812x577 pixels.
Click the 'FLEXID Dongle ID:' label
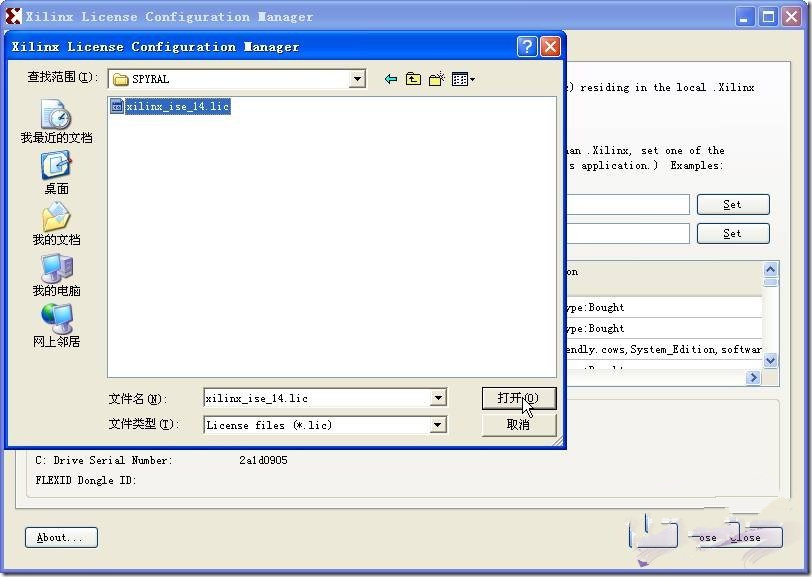tap(86, 480)
